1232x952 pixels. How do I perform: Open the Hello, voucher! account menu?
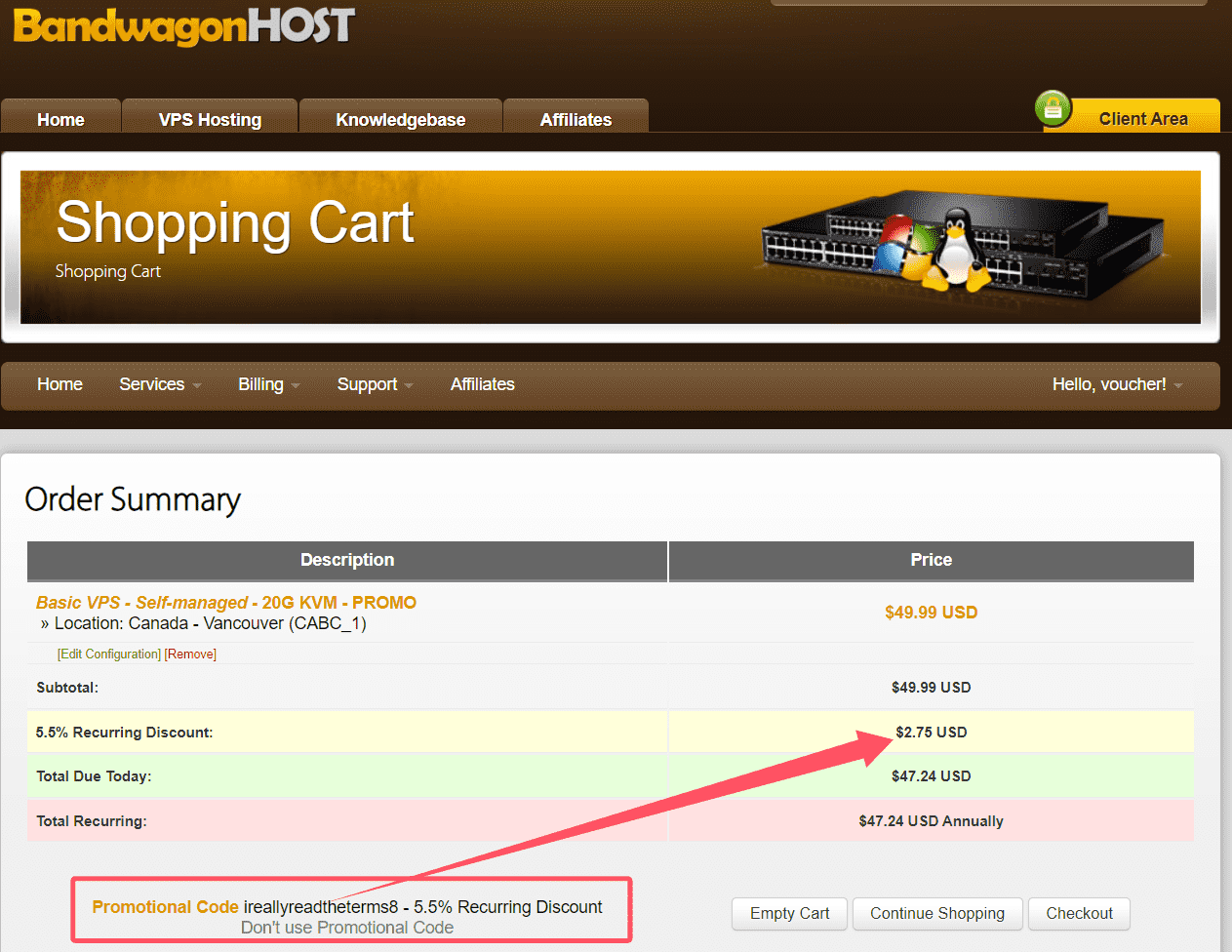(x=1117, y=384)
